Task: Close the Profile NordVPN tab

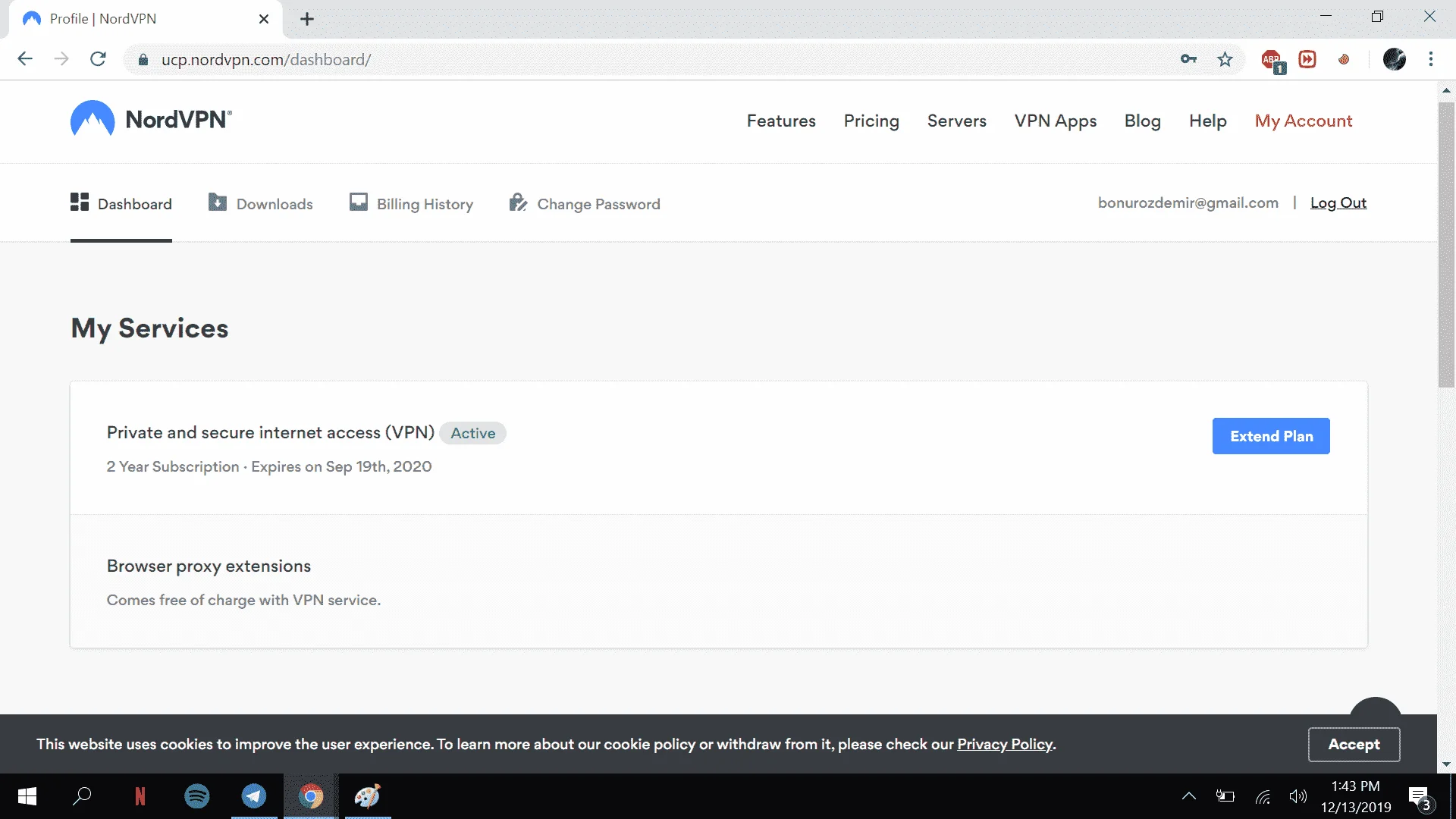Action: point(264,19)
